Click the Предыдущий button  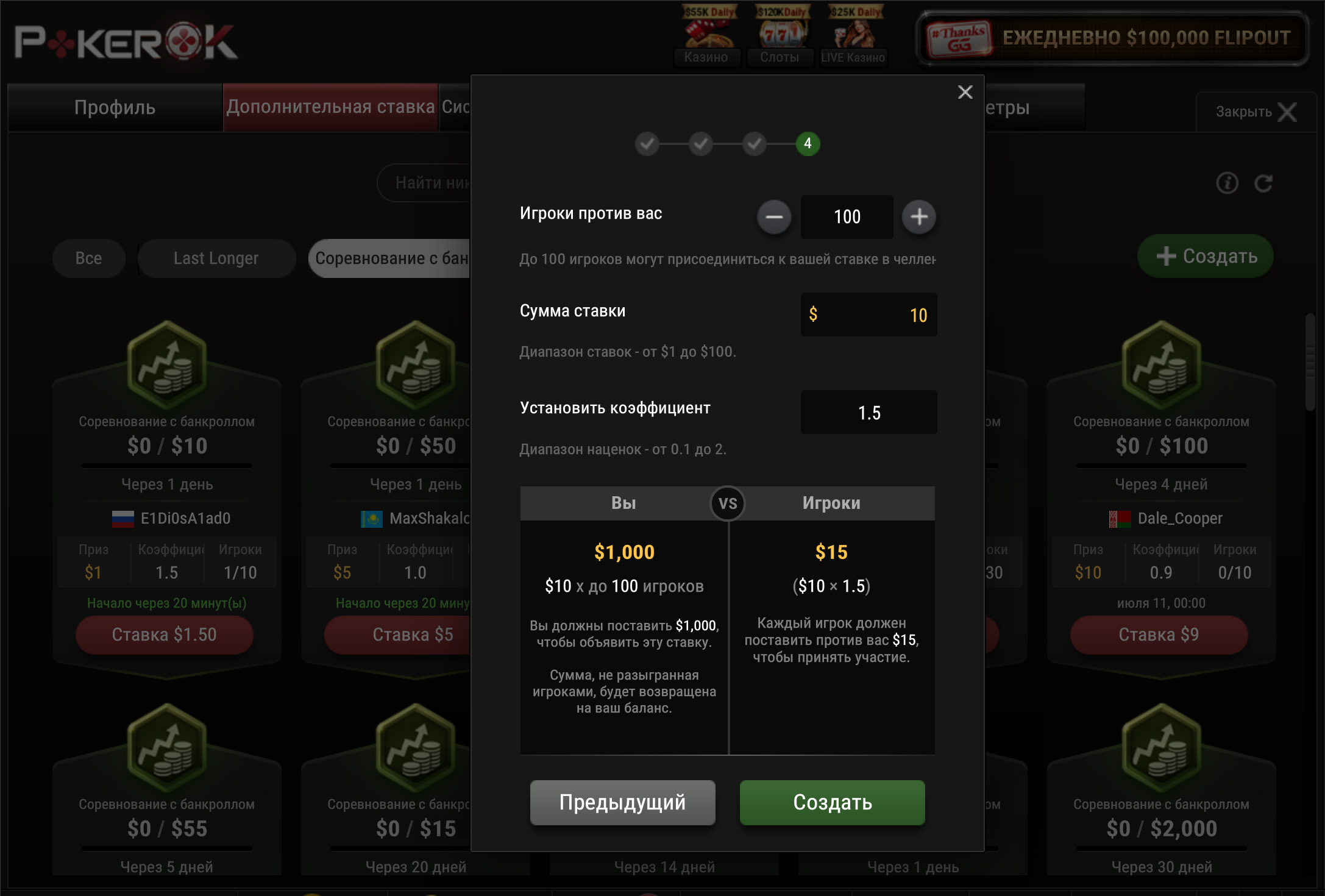(x=623, y=802)
